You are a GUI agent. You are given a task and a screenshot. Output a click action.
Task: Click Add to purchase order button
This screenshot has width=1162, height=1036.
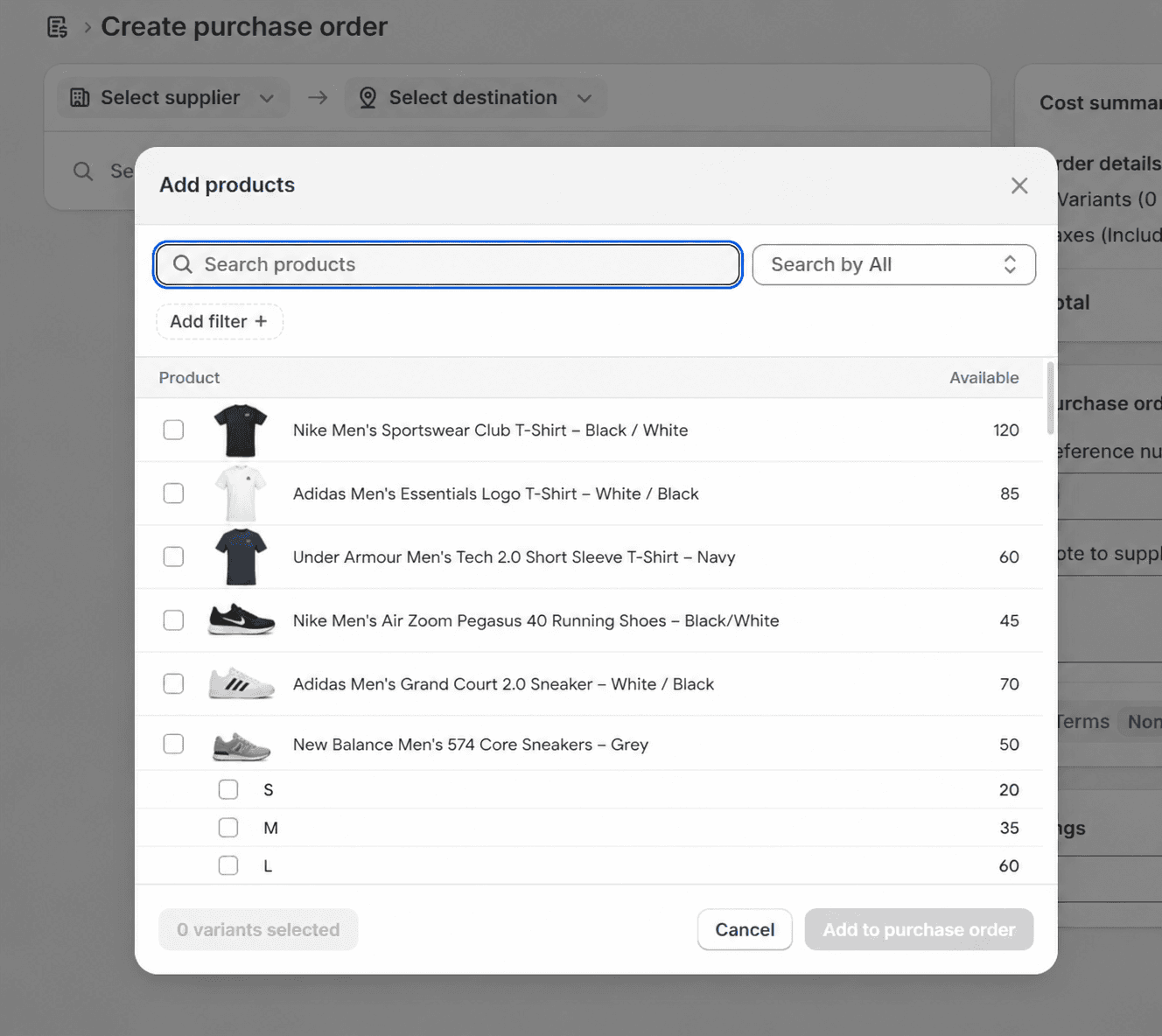[x=919, y=929]
